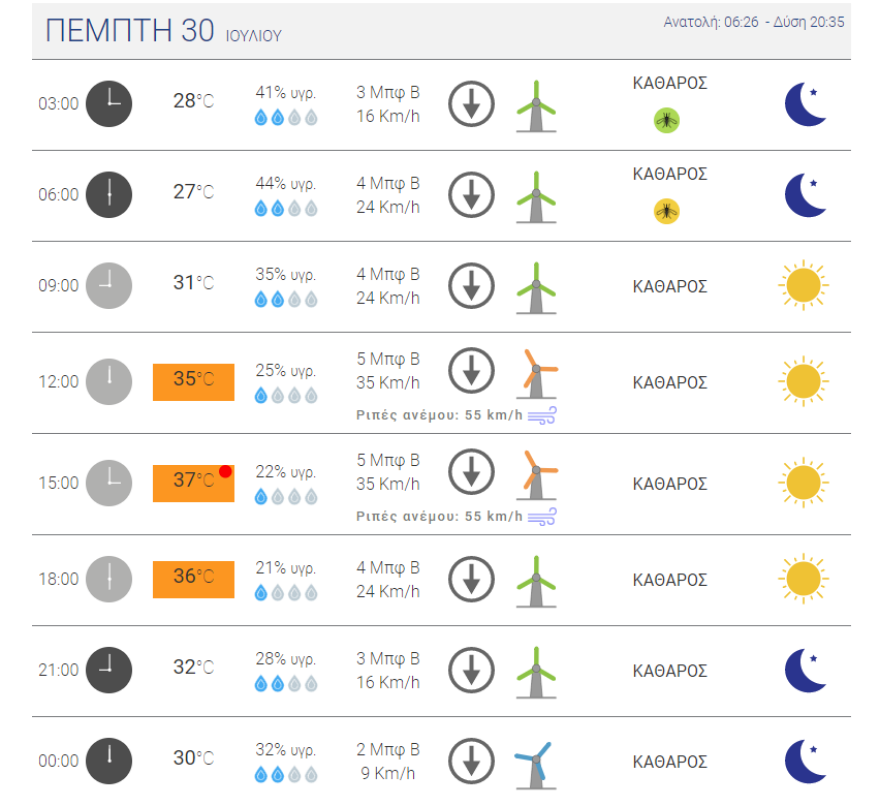Viewport: 880px width, 806px height.
Task: Click the clock icon for 00:00
Action: coord(108,761)
